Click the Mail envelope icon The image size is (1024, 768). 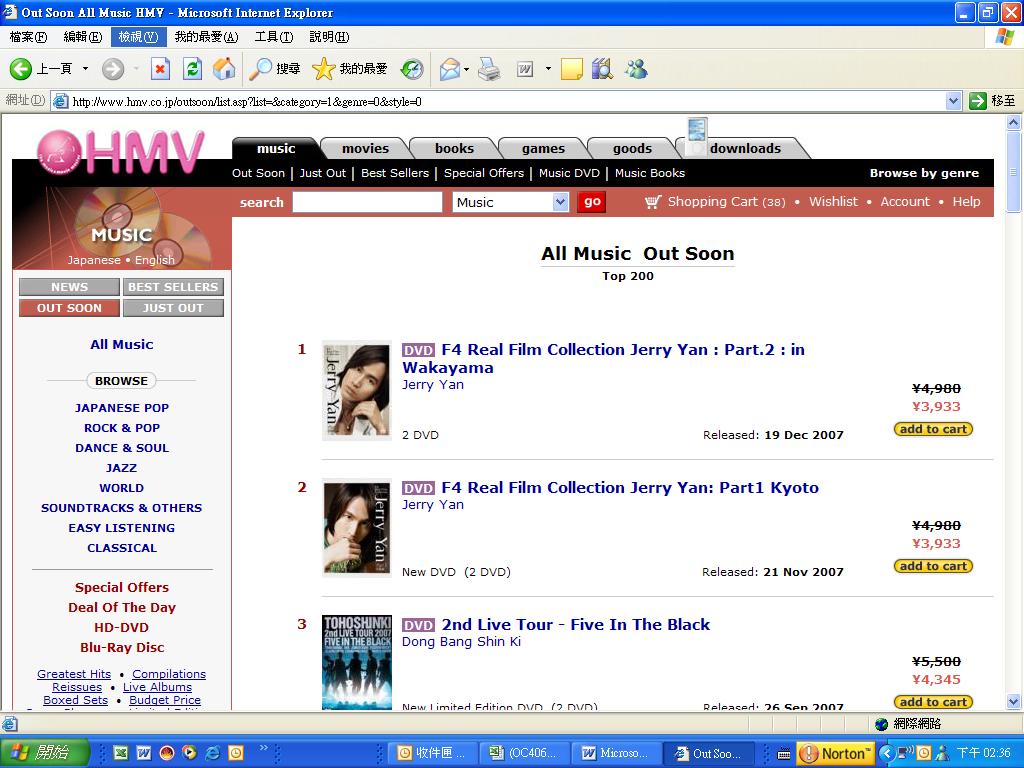pos(449,69)
